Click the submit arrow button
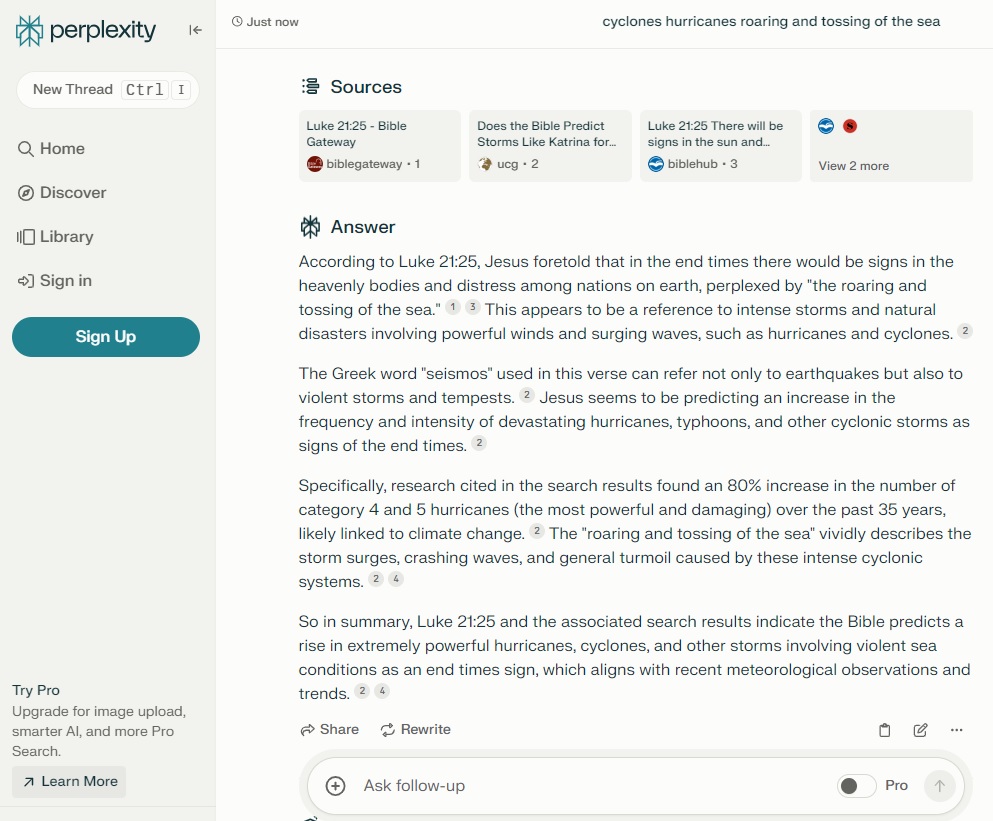 939,786
